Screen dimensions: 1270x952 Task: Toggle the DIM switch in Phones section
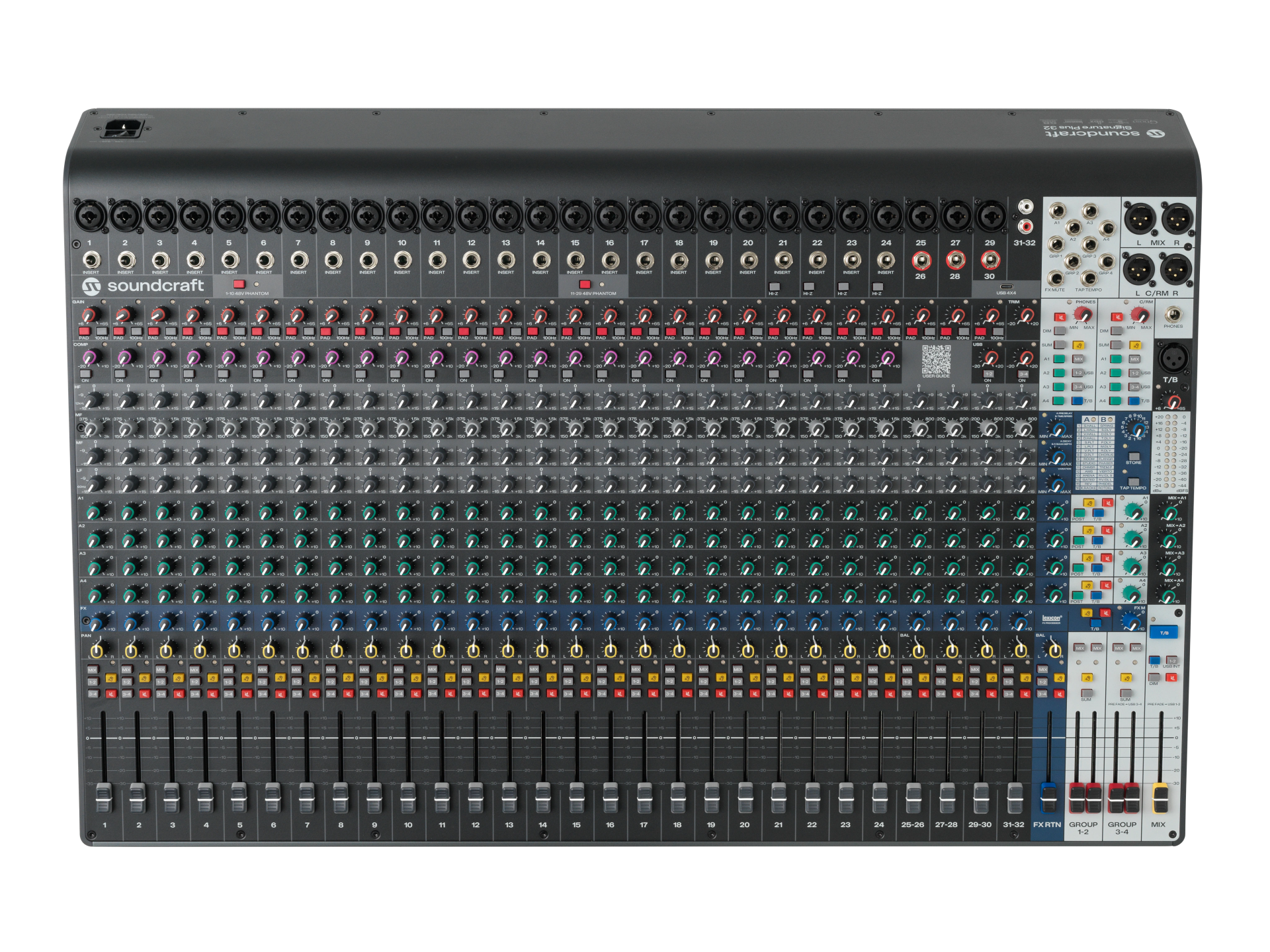(x=1059, y=331)
